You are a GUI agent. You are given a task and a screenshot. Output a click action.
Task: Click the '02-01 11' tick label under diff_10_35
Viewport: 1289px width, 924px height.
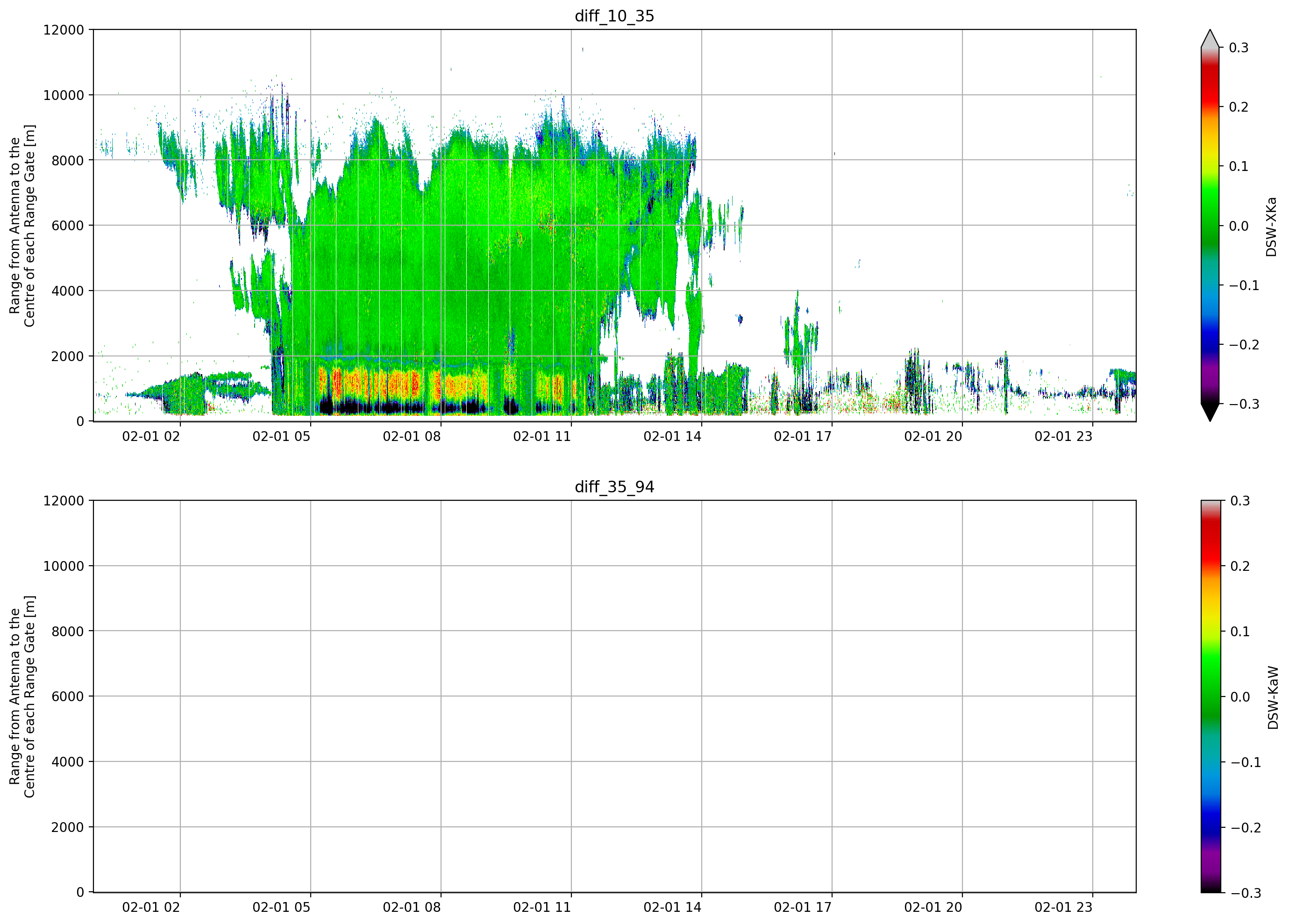pyautogui.click(x=542, y=436)
